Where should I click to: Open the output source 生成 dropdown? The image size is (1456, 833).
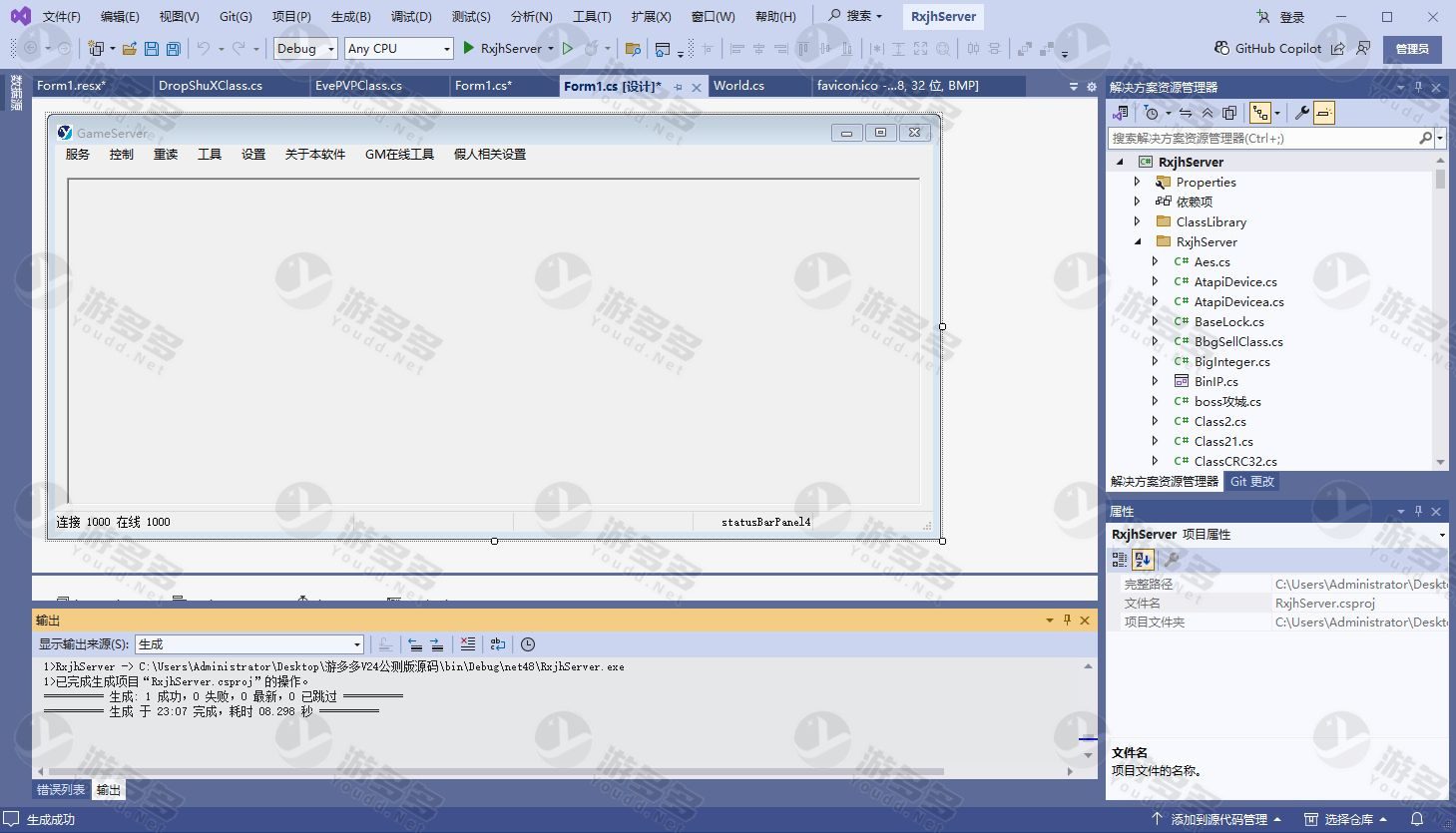(x=249, y=644)
